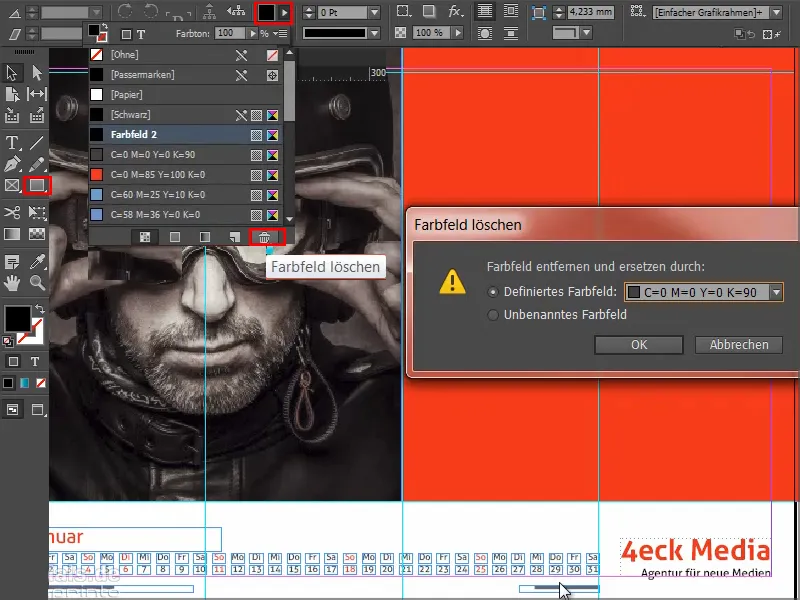The width and height of the screenshot is (800, 600).
Task: Select the Rectangle tool
Action: 37,185
